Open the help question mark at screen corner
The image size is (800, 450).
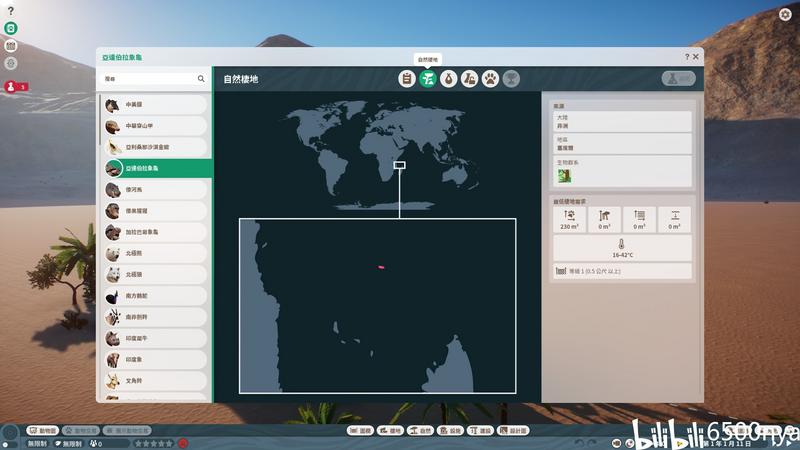pos(11,11)
